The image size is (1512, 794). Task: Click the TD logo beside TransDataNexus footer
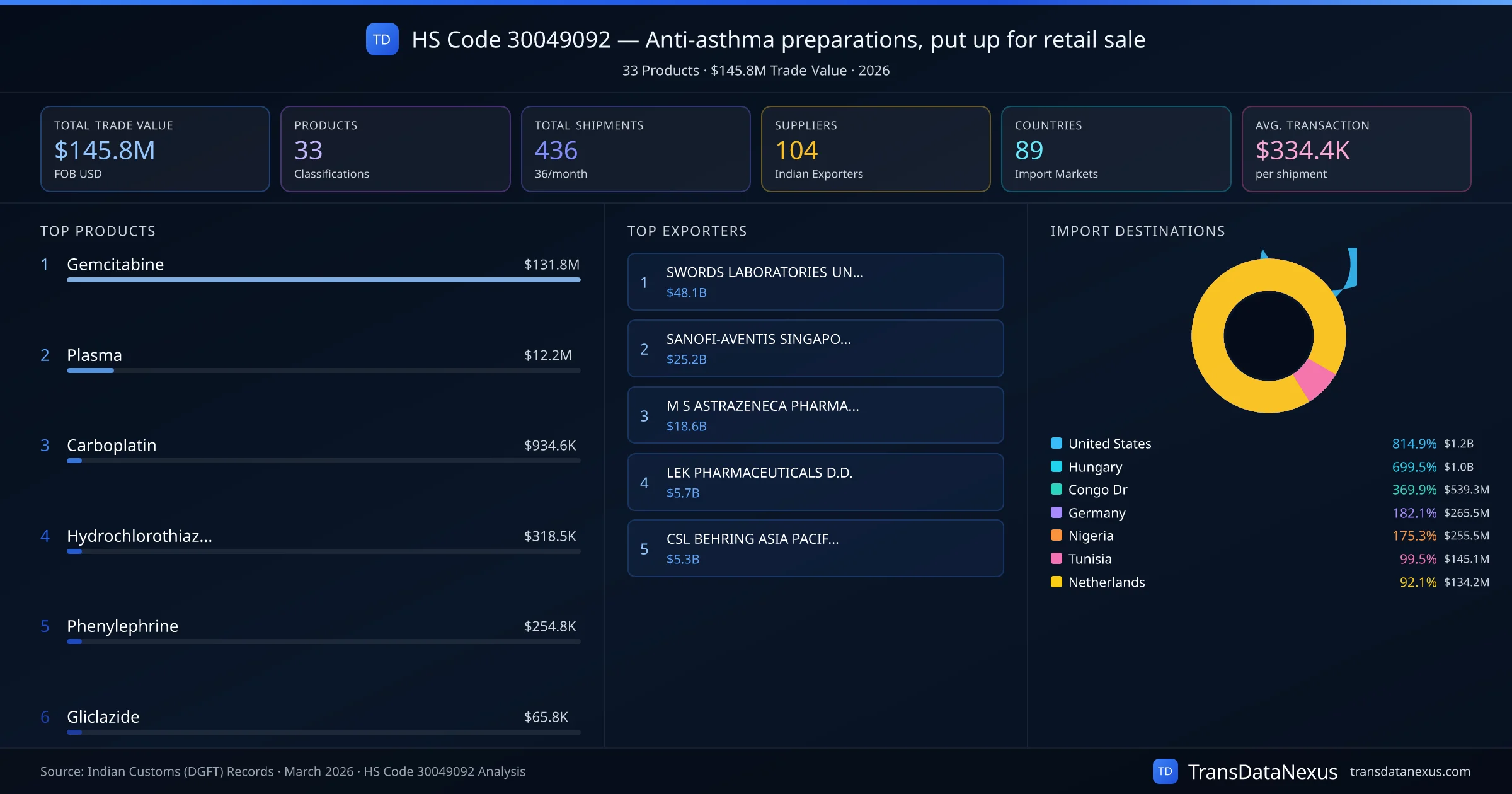coord(1165,771)
